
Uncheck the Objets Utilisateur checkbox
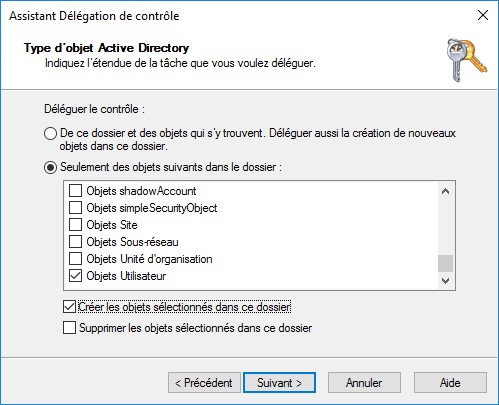click(x=75, y=276)
